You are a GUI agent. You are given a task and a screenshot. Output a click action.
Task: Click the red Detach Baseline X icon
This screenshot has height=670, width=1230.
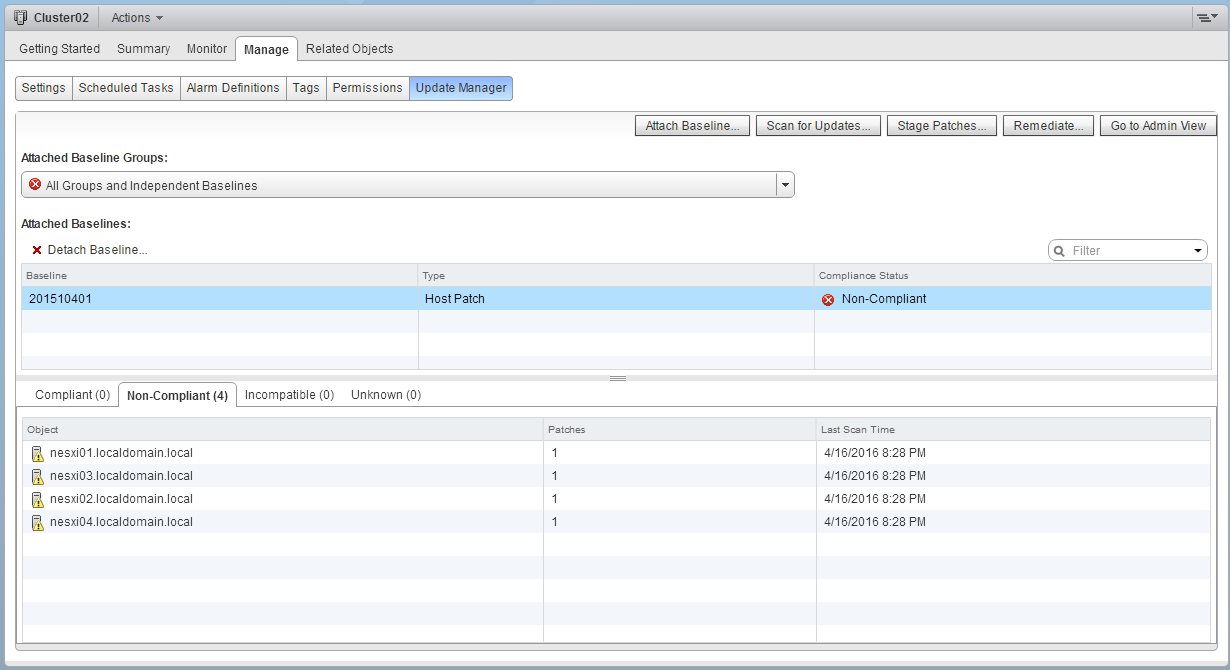(x=37, y=250)
